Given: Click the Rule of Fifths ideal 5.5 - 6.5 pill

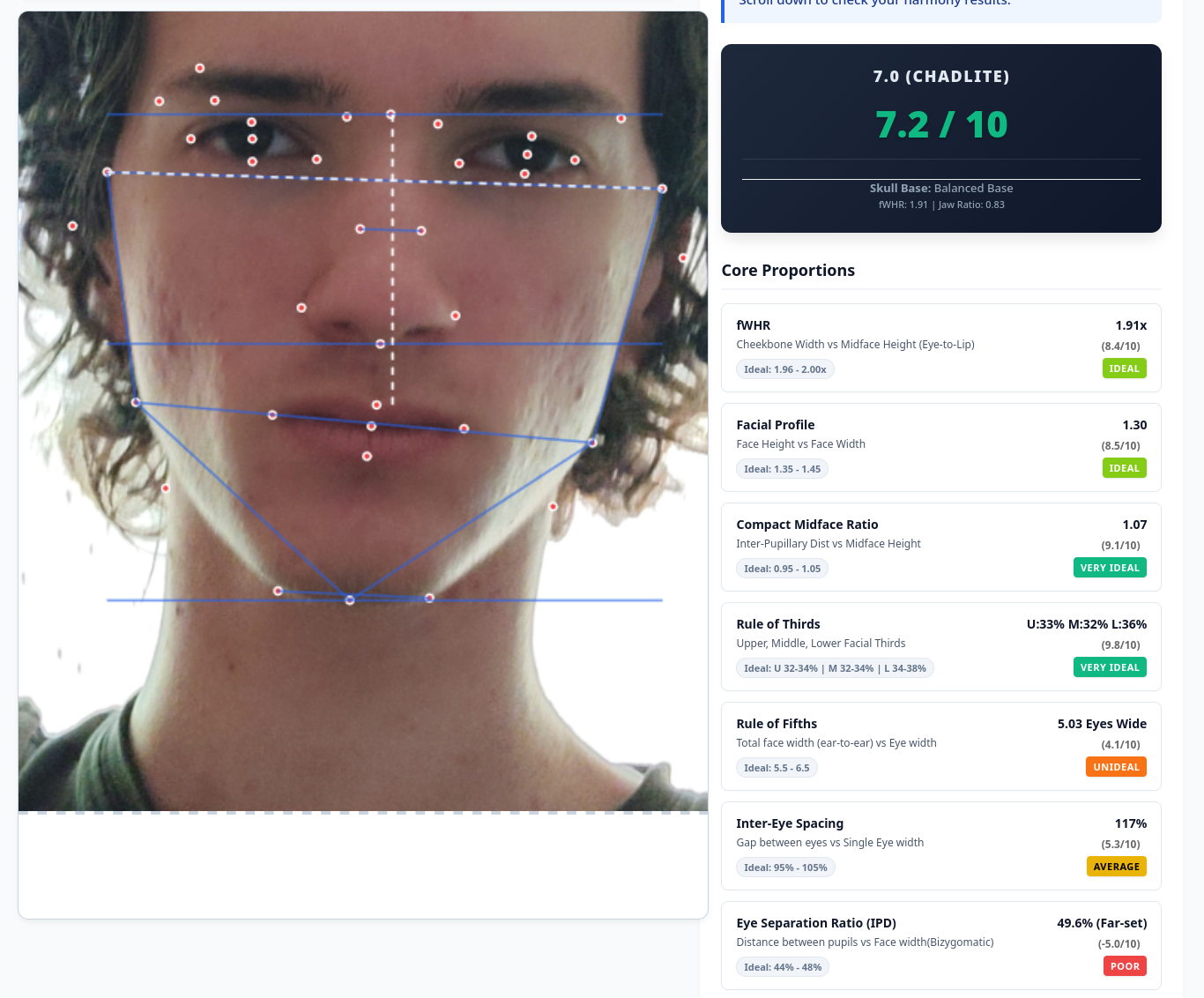Looking at the screenshot, I should point(776,768).
